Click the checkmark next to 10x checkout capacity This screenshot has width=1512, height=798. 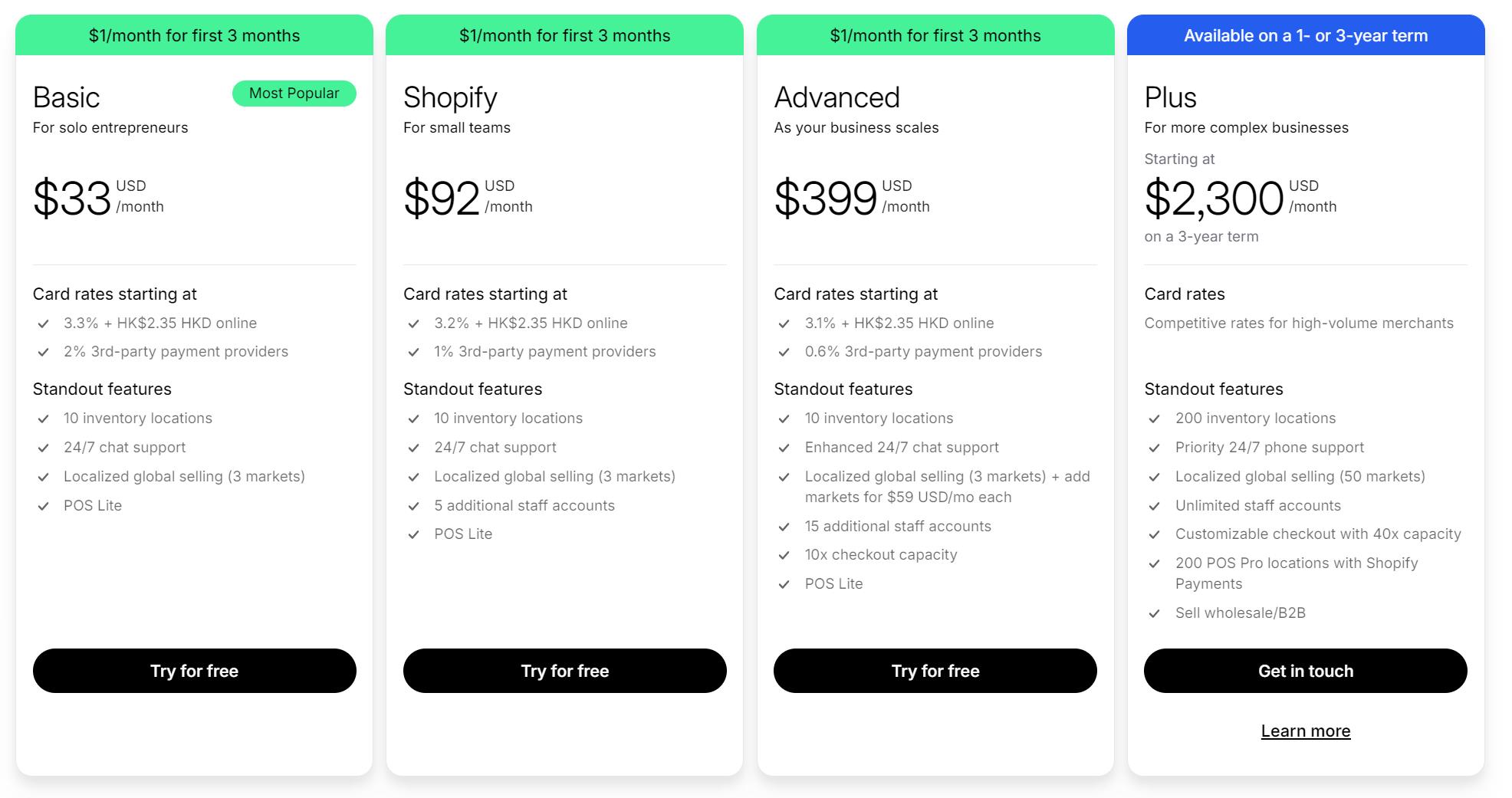coord(784,554)
